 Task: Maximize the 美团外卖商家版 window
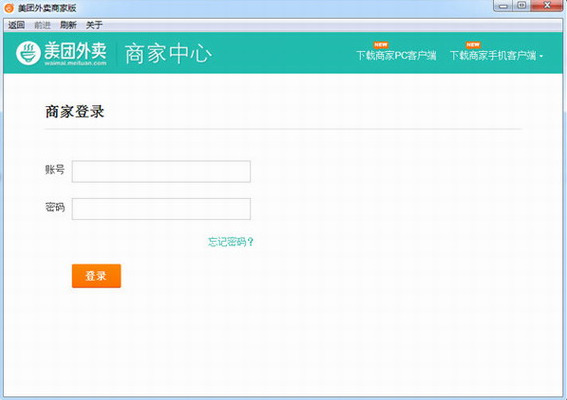(x=521, y=6)
